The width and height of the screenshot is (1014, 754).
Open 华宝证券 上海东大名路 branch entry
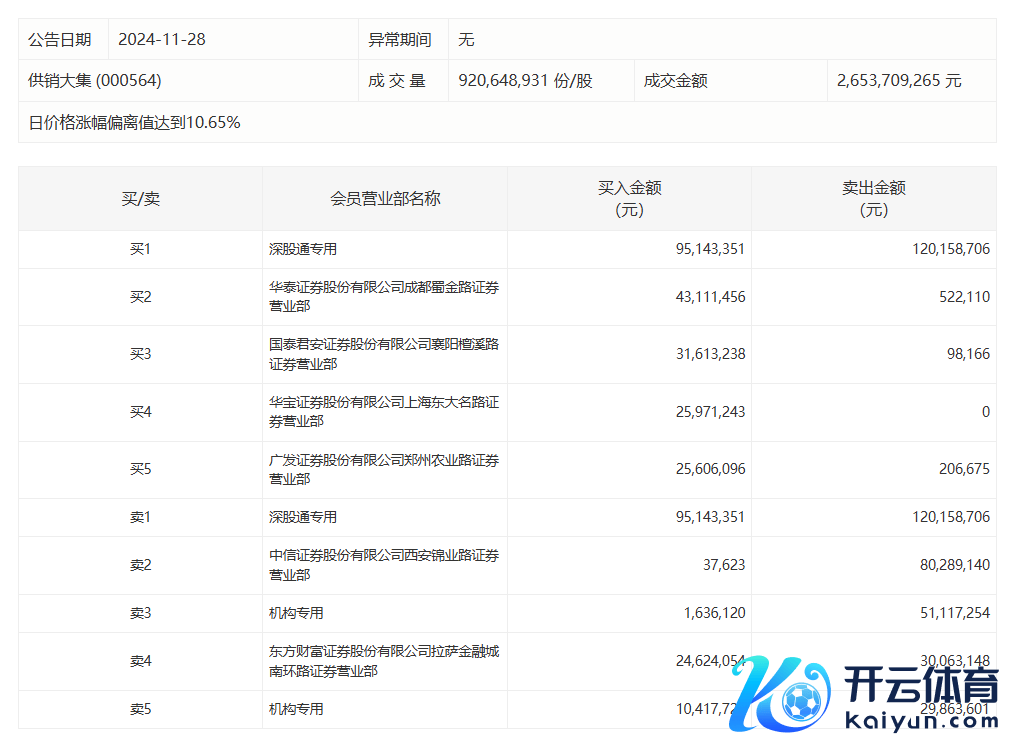click(x=384, y=412)
